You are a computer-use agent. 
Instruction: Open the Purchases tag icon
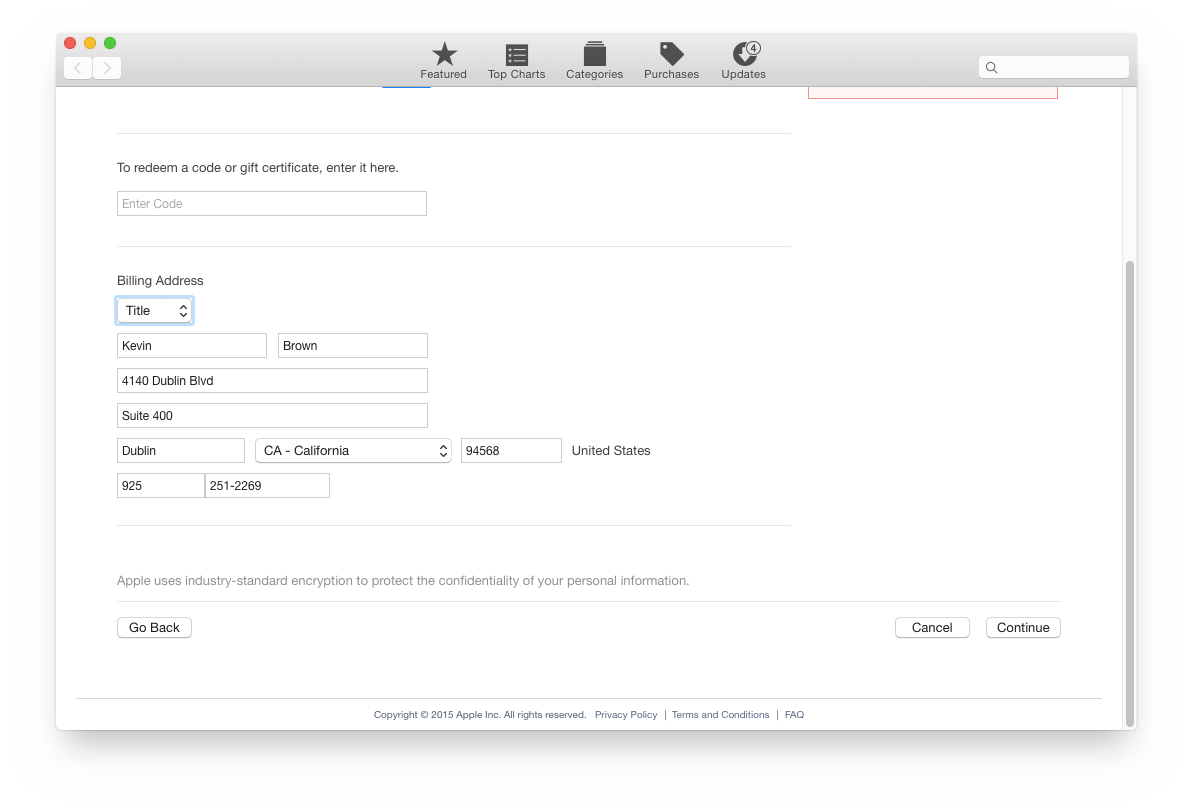point(671,55)
